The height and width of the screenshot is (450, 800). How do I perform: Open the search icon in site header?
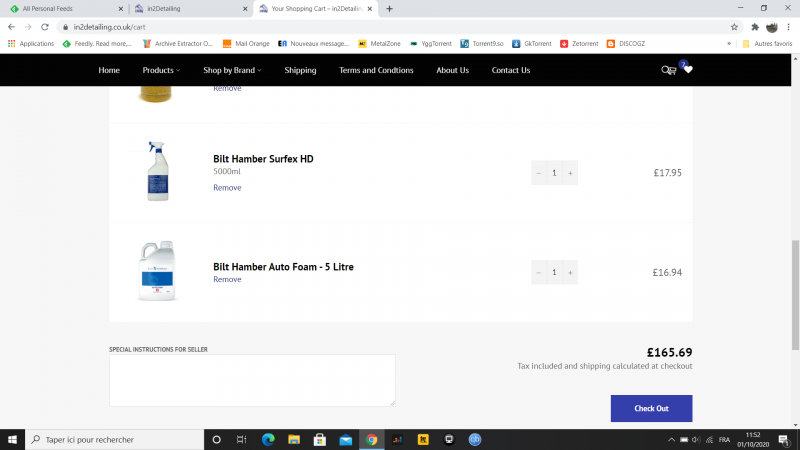[665, 70]
